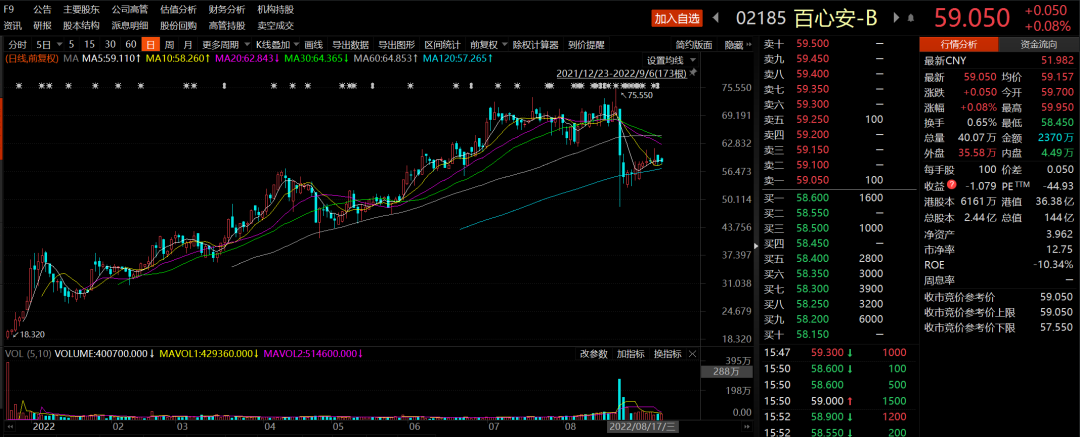Click the question mark icon next to 收益

click(952, 184)
